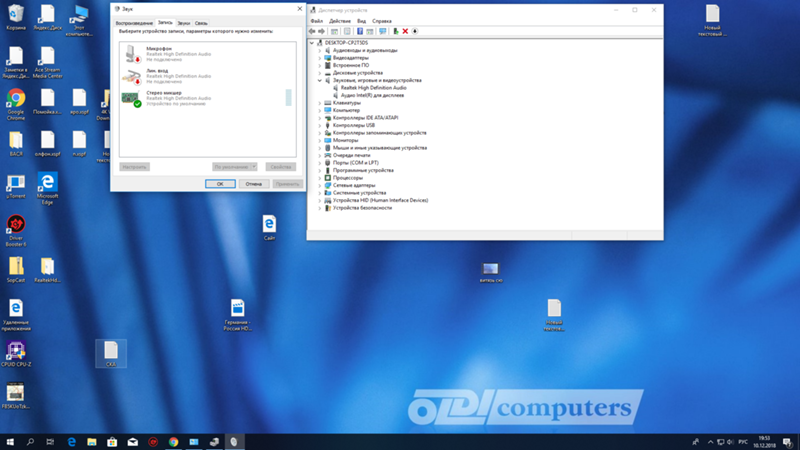Click the taskbar clock and date
The image size is (800, 450).
coord(764,442)
